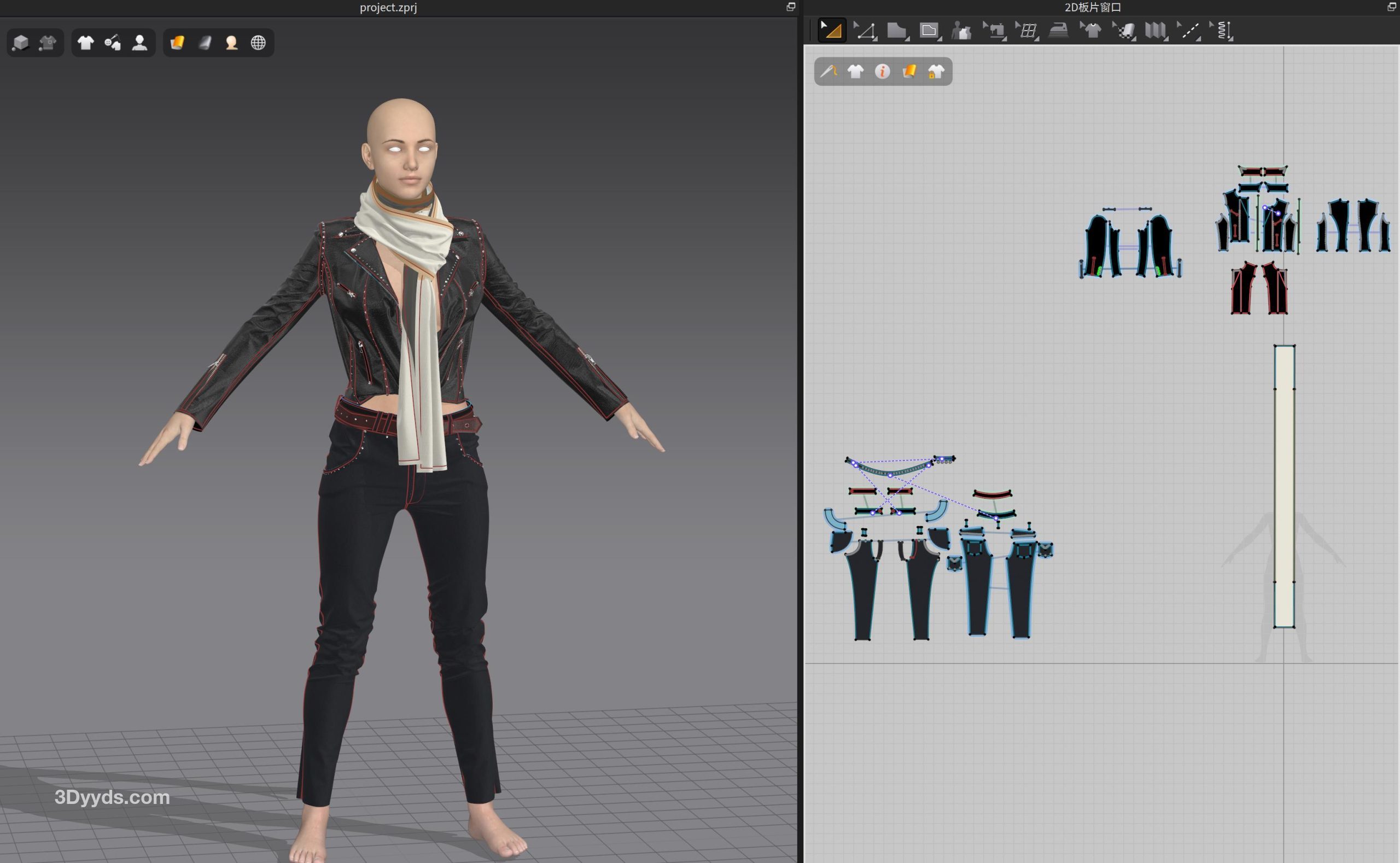Click the 2D info display button
The height and width of the screenshot is (863, 1400).
tap(882, 72)
